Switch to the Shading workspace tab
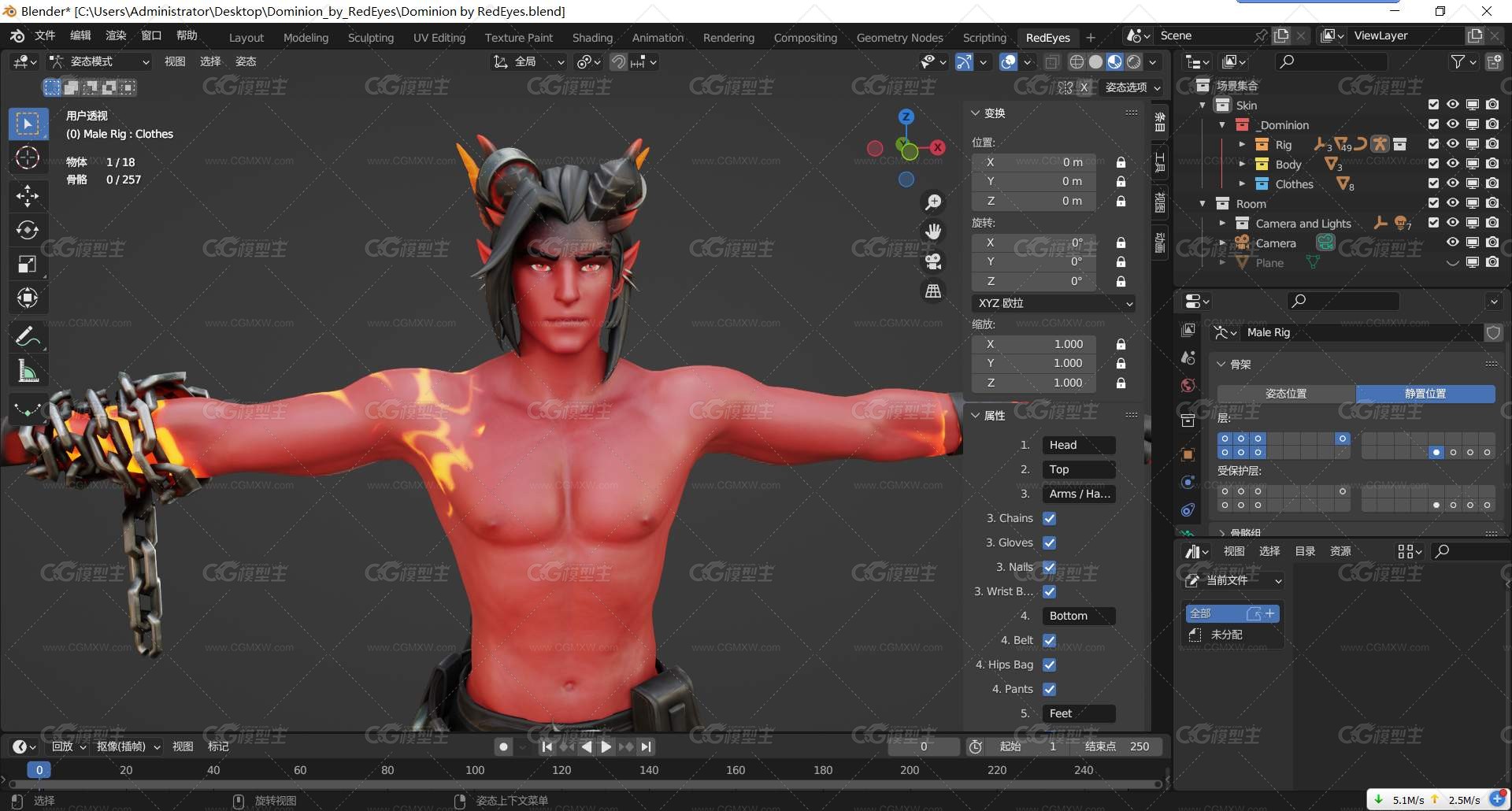The width and height of the screenshot is (1512, 811). 592,38
